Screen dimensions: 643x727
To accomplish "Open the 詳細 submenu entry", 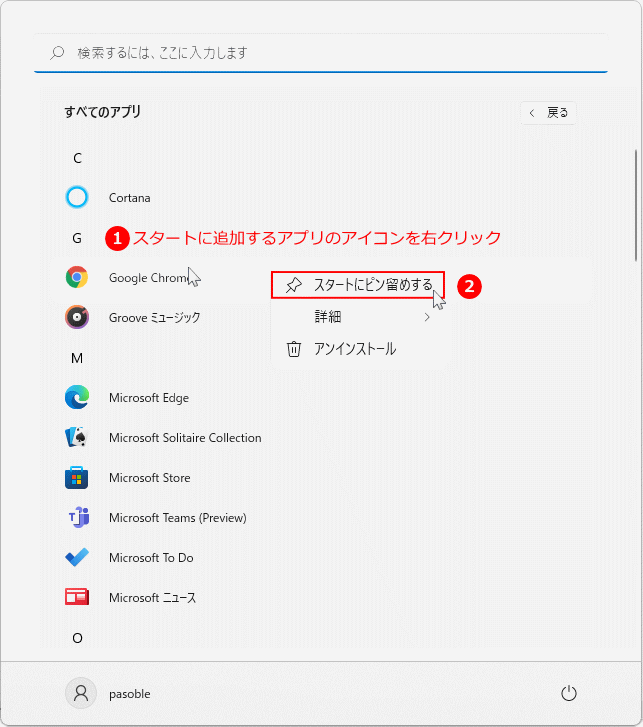I will click(358, 317).
